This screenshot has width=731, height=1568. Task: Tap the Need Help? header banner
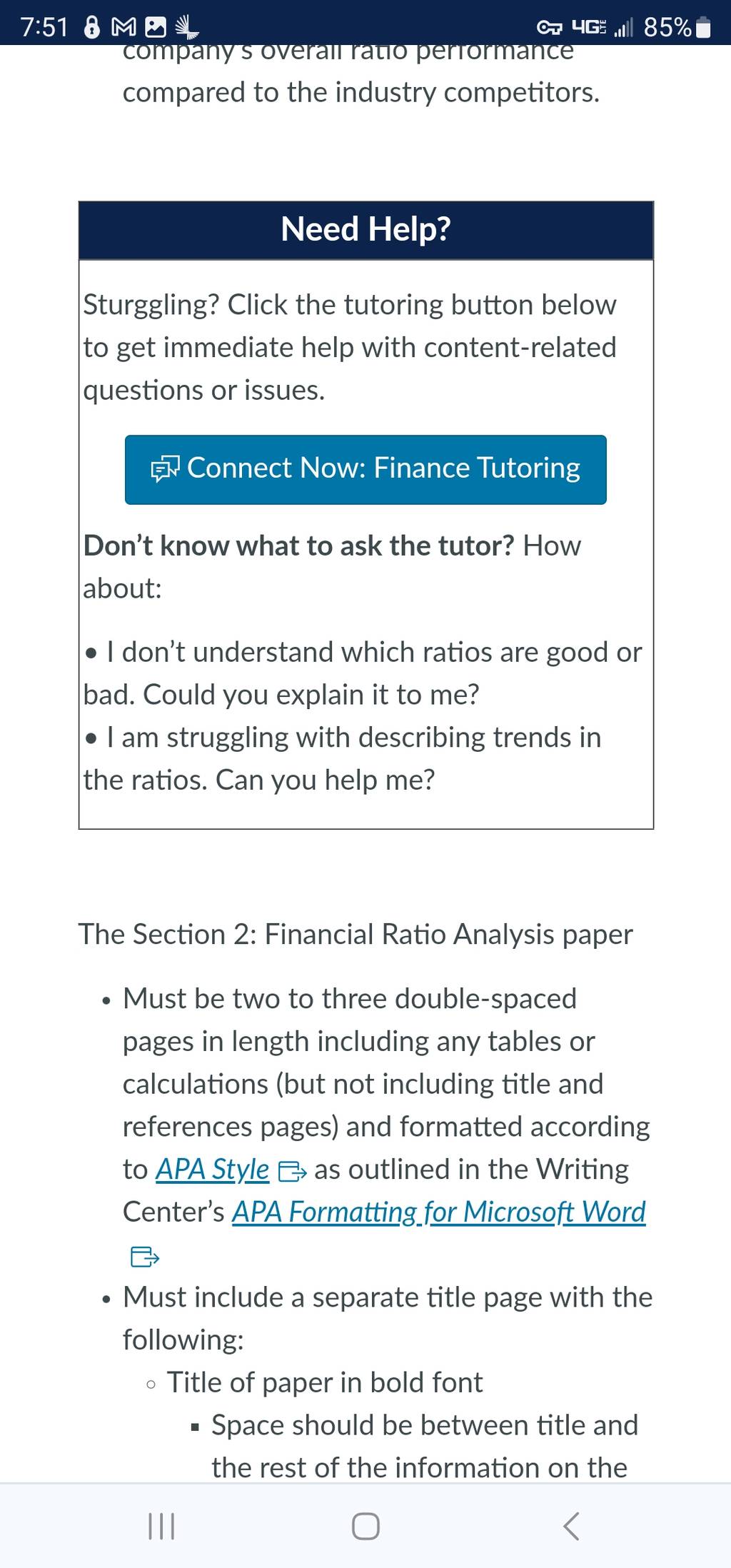click(365, 230)
